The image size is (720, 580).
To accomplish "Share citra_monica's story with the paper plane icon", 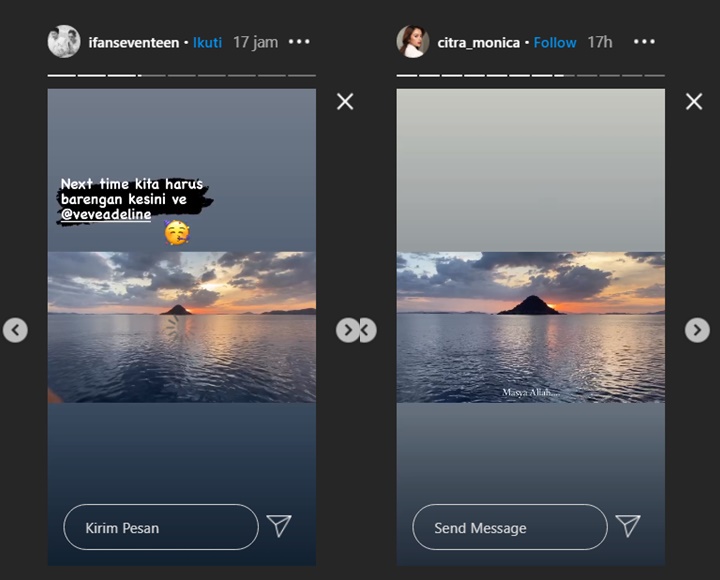I will pos(627,526).
